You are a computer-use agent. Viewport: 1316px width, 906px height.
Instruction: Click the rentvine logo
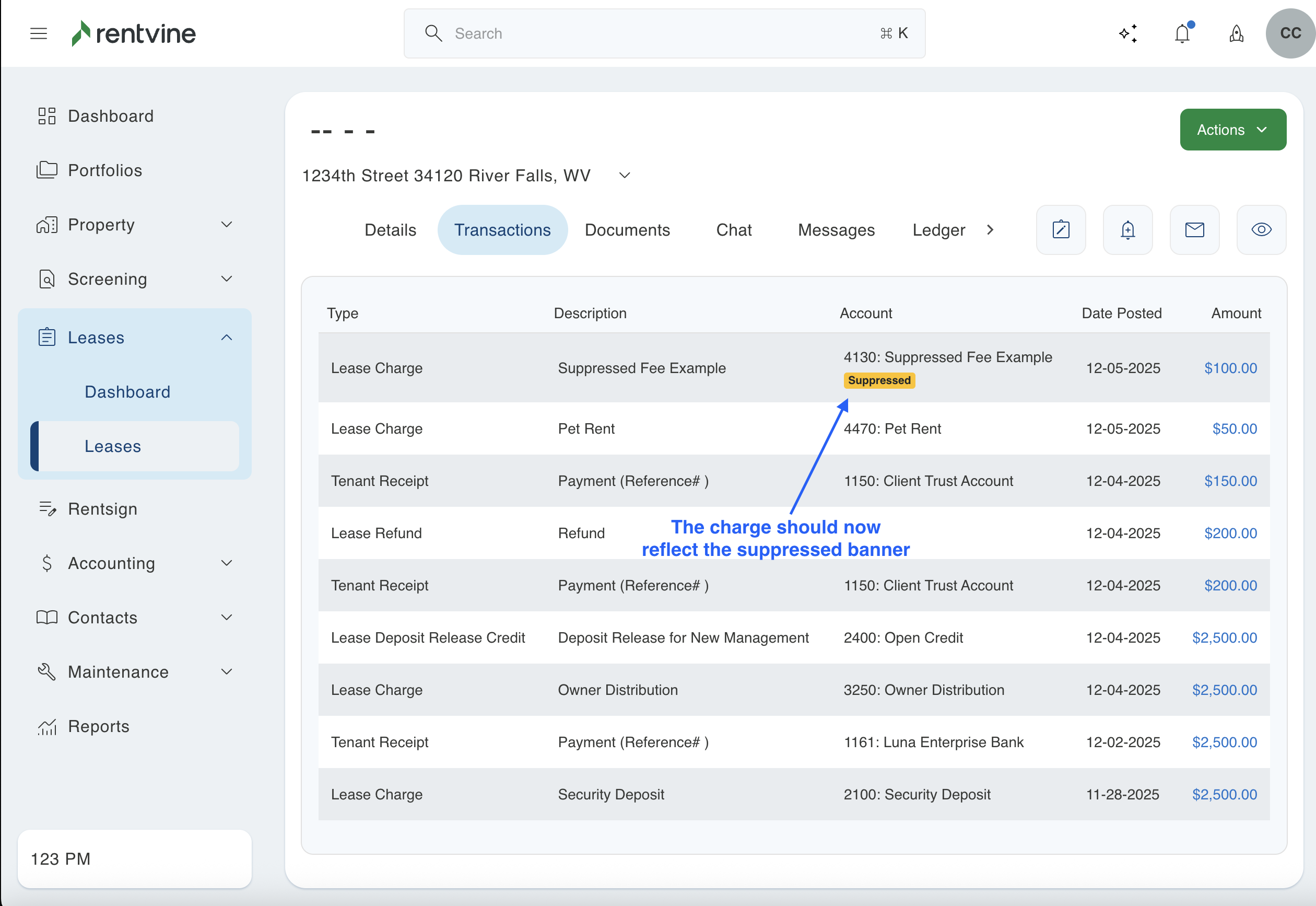click(134, 33)
